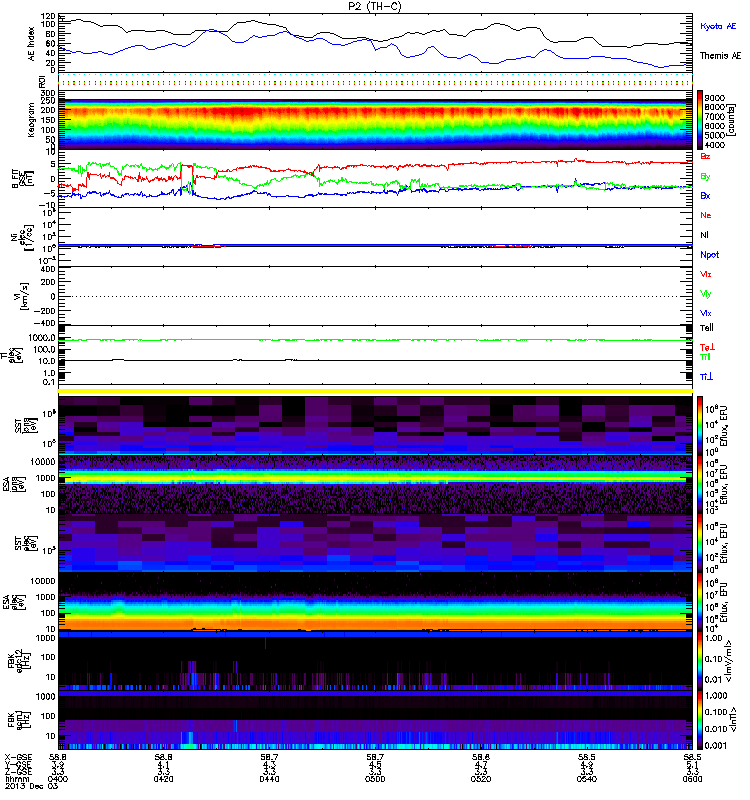Select the black "Themis AE" legend label
Image resolution: width=750 pixels, height=800 pixels.
coord(720,56)
